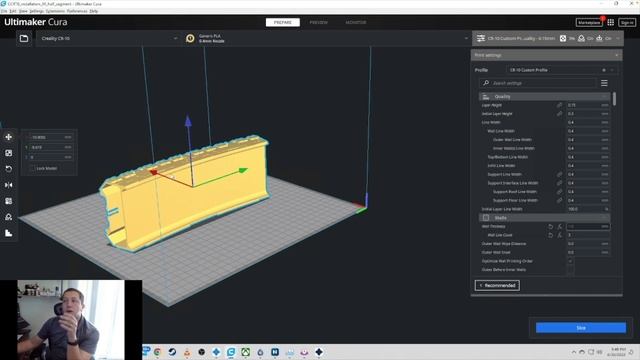
Task: Click formula icon beside Wall Line Count
Action: click(560, 235)
